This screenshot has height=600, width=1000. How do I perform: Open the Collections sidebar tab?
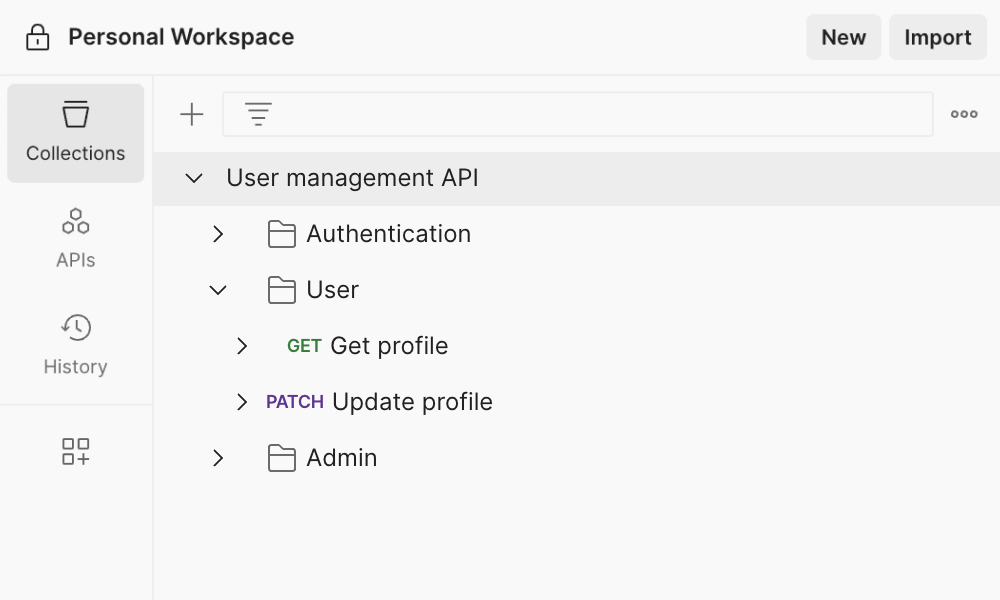click(x=76, y=133)
